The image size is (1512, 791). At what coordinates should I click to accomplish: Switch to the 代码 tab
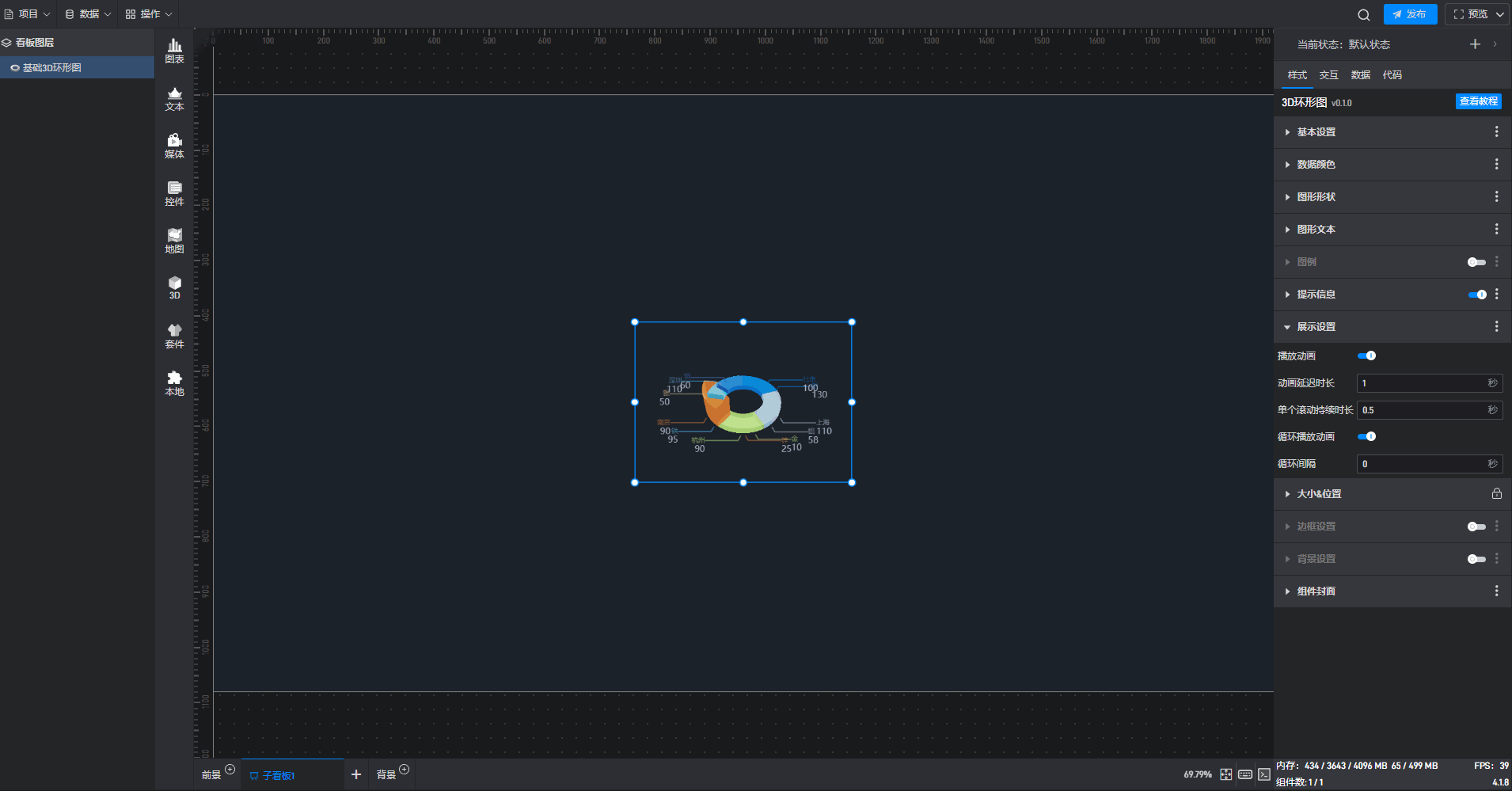click(x=1392, y=75)
